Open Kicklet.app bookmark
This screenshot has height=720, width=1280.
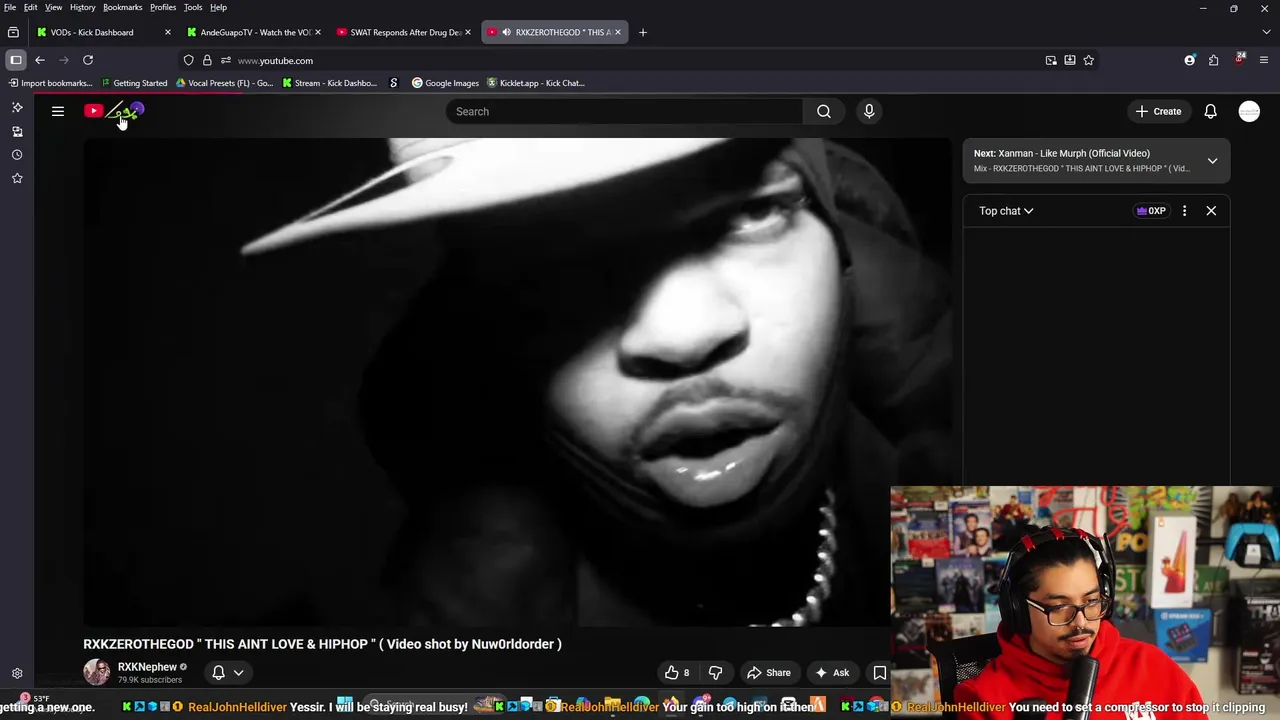click(x=536, y=83)
